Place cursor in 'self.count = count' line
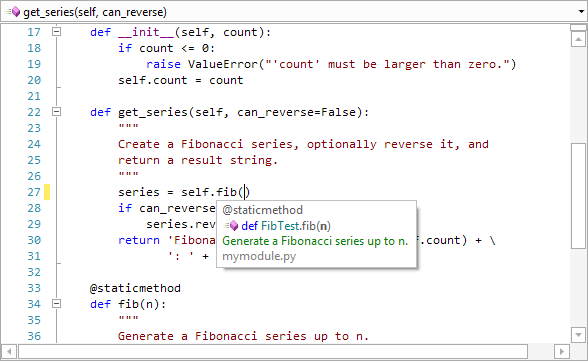588x361 pixels. click(180, 80)
